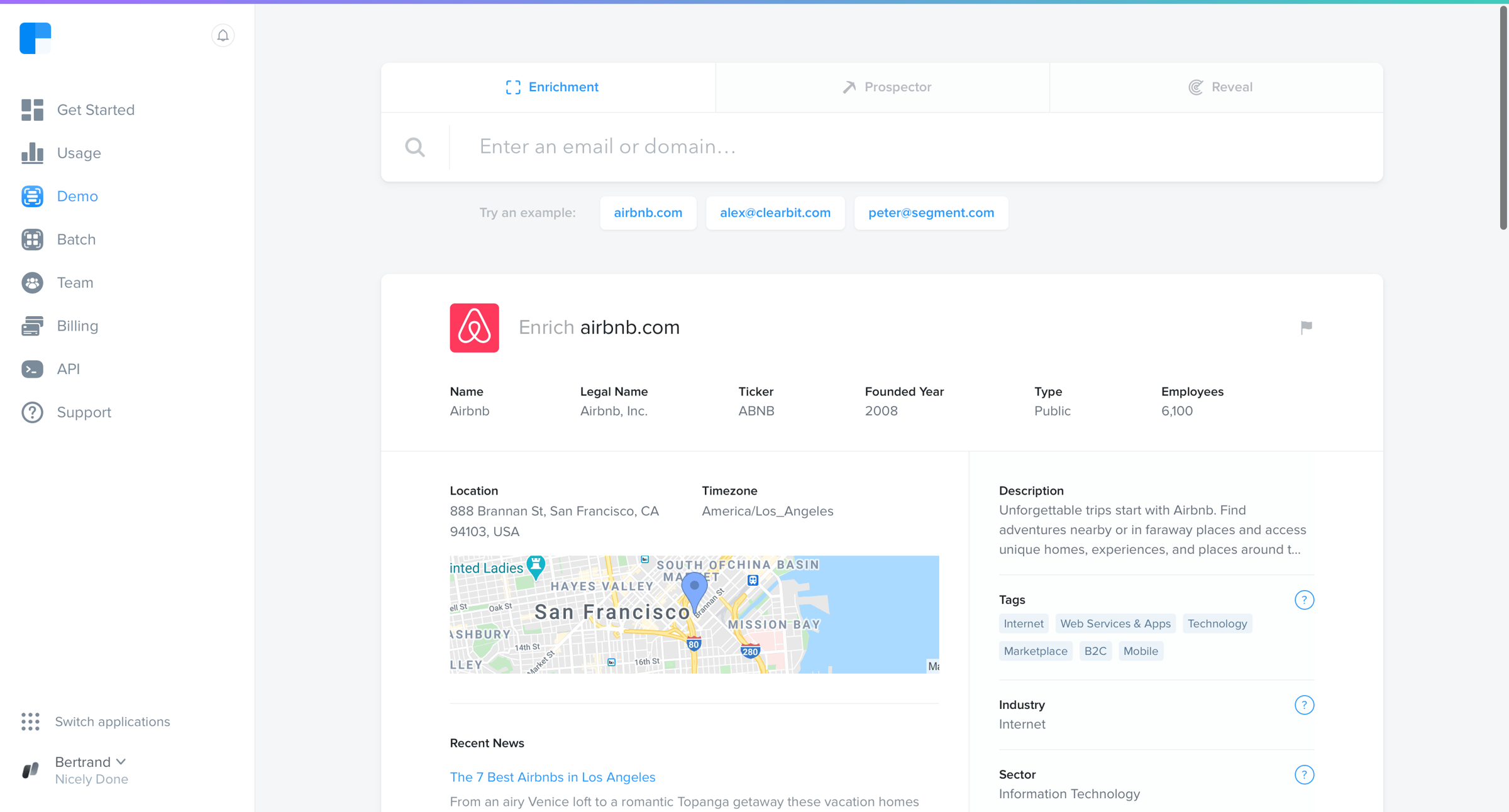This screenshot has height=812, width=1509.
Task: Open the Batch page
Action: tap(76, 239)
